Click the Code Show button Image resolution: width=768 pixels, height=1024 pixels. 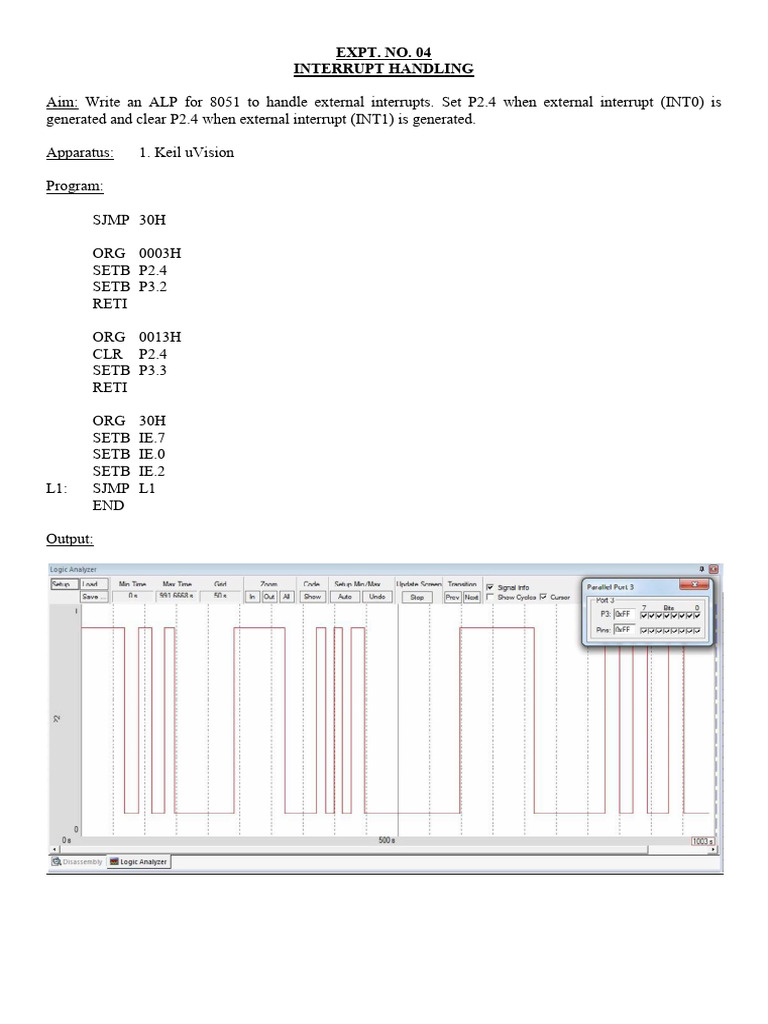pos(313,597)
